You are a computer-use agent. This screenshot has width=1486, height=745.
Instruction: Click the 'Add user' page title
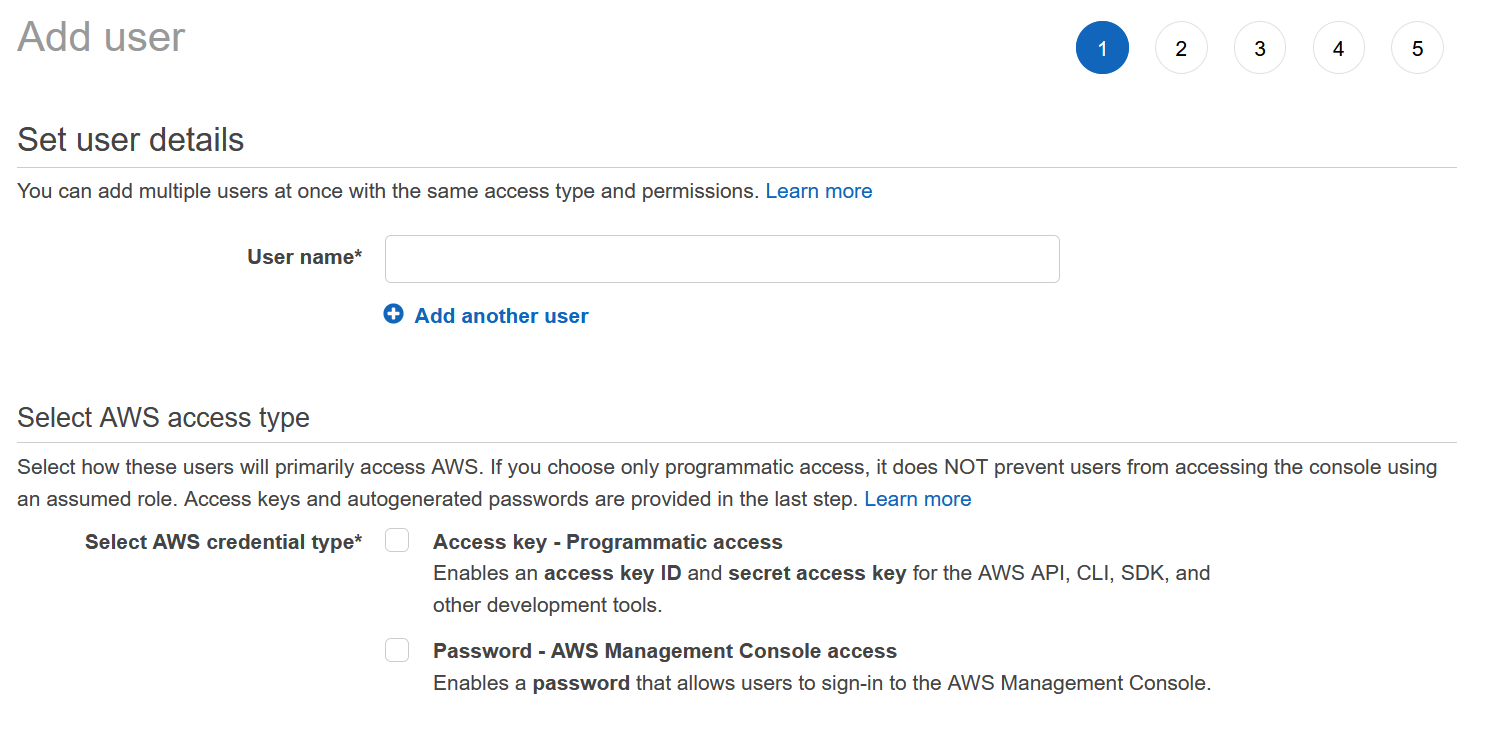pos(101,37)
